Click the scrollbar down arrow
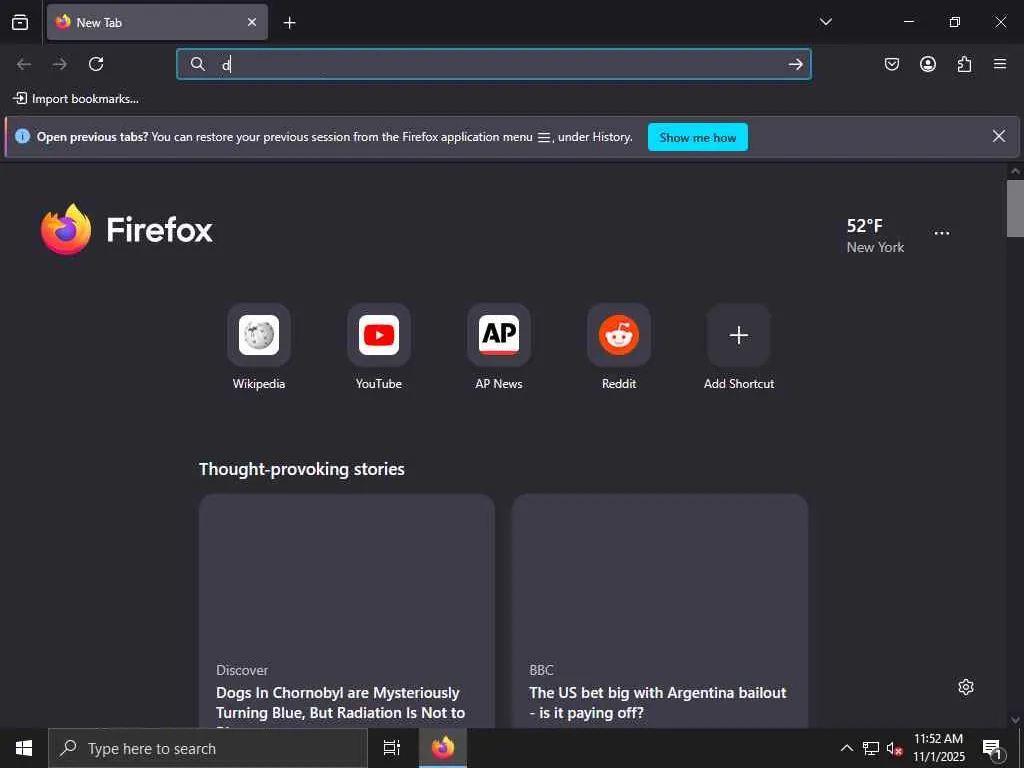Screen dimensions: 1024x768 coord(1015,720)
